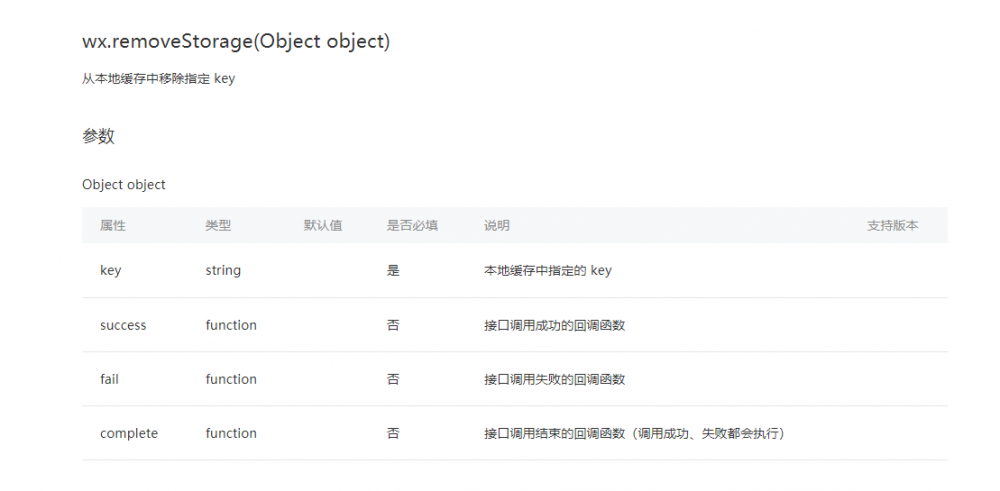
Task: Click the function type in success row
Action: (x=231, y=325)
